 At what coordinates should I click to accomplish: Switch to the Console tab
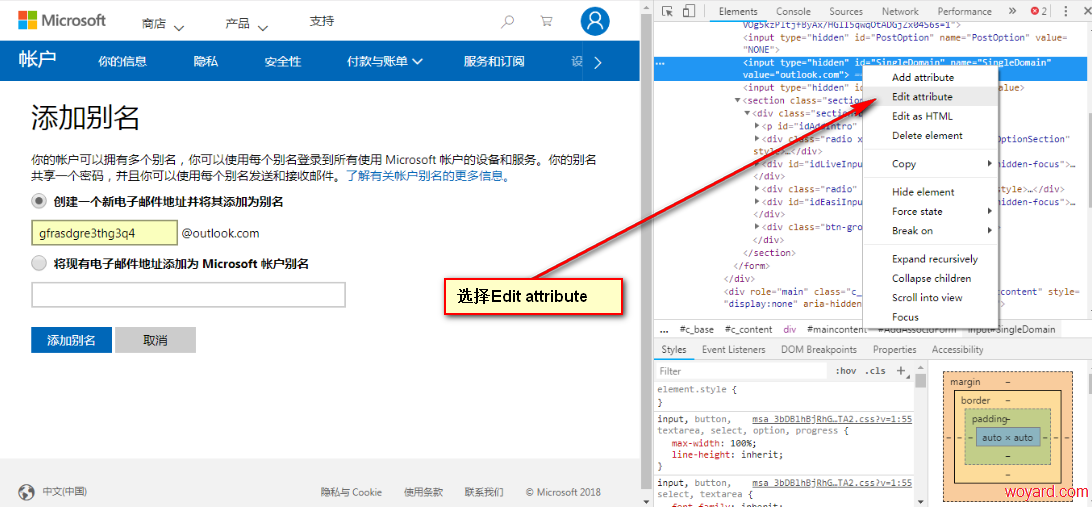793,11
